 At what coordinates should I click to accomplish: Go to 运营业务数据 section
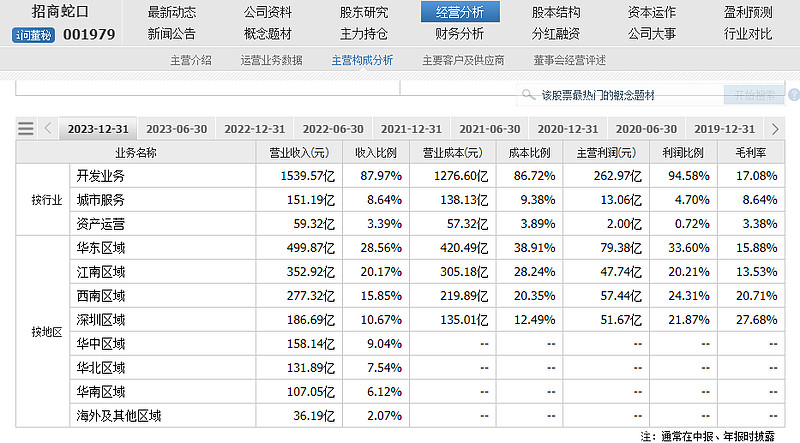[271, 61]
